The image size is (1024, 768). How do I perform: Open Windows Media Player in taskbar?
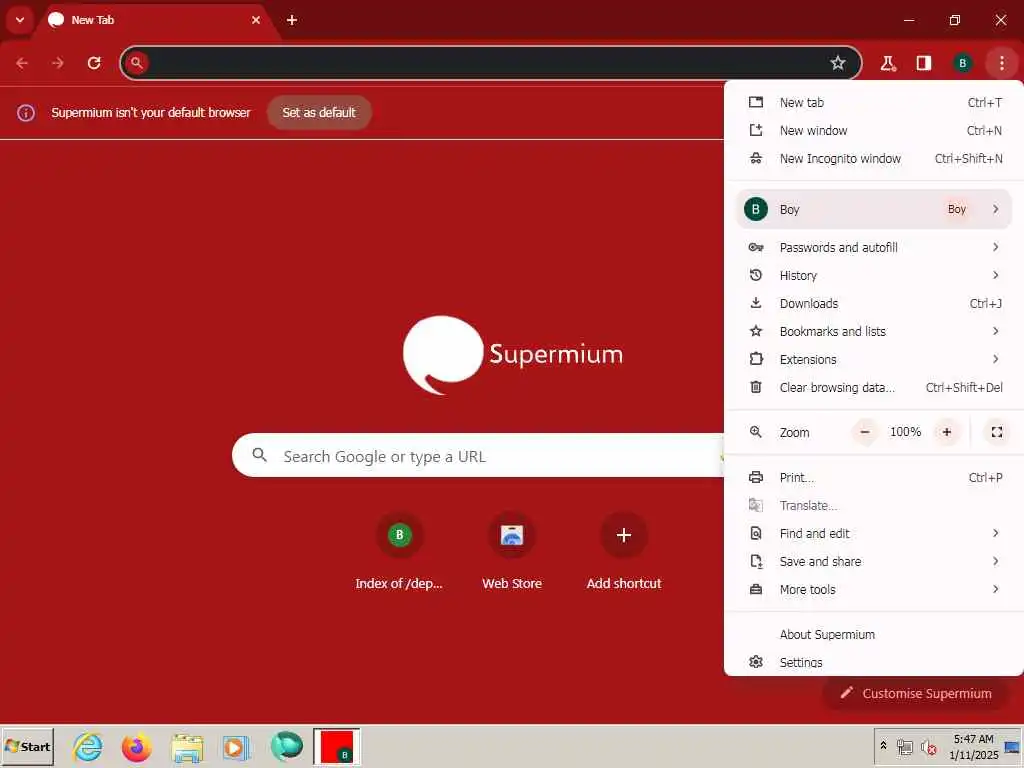[236, 747]
